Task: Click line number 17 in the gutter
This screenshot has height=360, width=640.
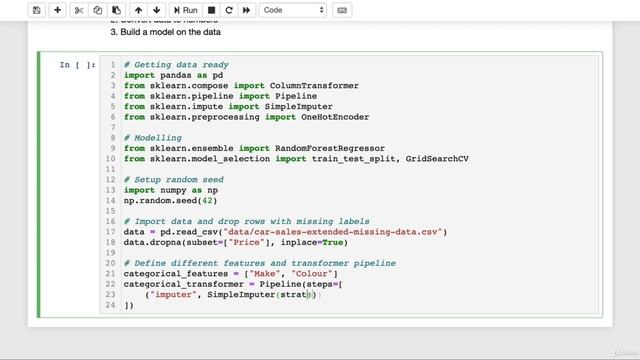Action: pos(110,232)
